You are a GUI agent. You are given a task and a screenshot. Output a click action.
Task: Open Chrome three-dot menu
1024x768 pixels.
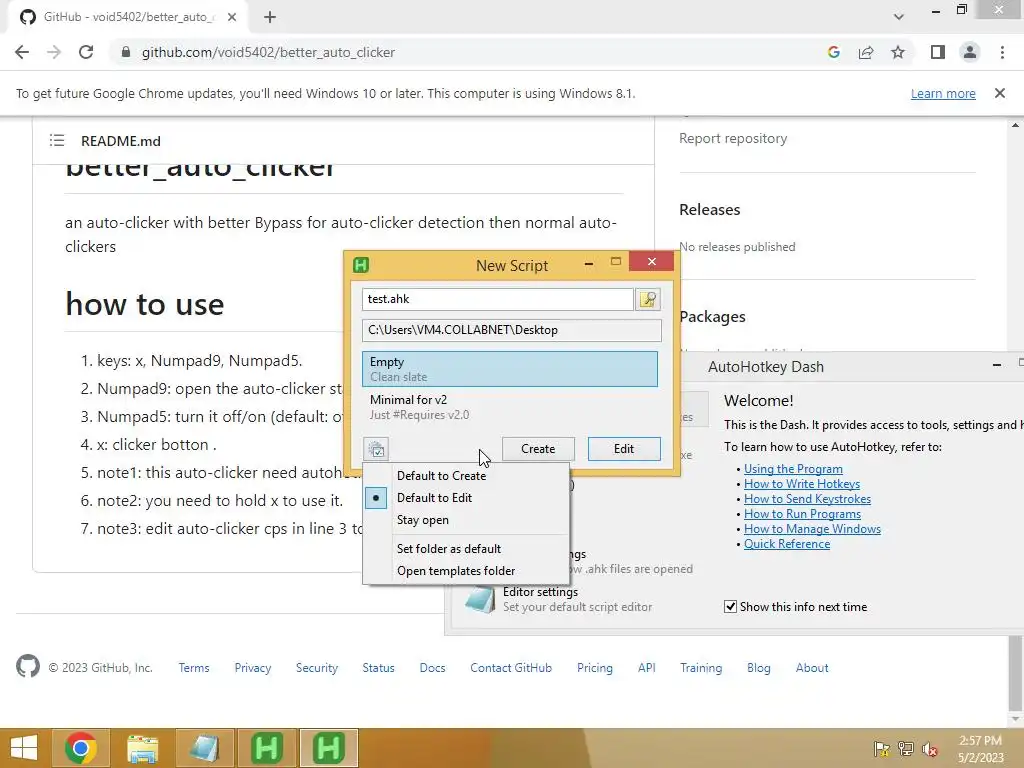[x=1002, y=52]
